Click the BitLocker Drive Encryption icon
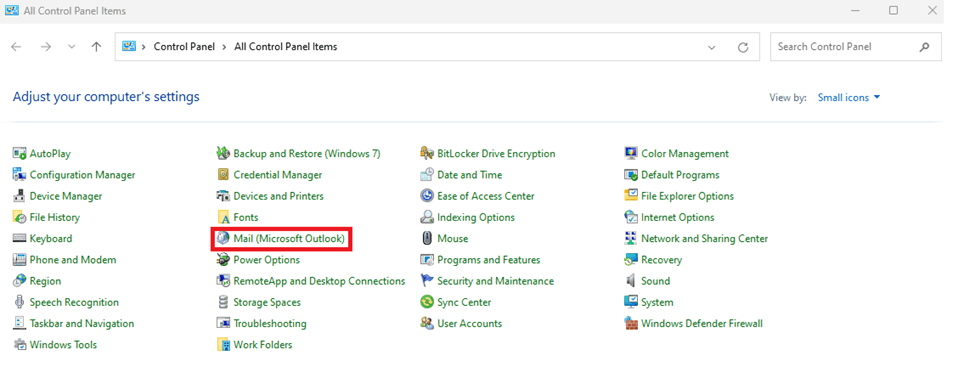975x378 pixels. [427, 154]
